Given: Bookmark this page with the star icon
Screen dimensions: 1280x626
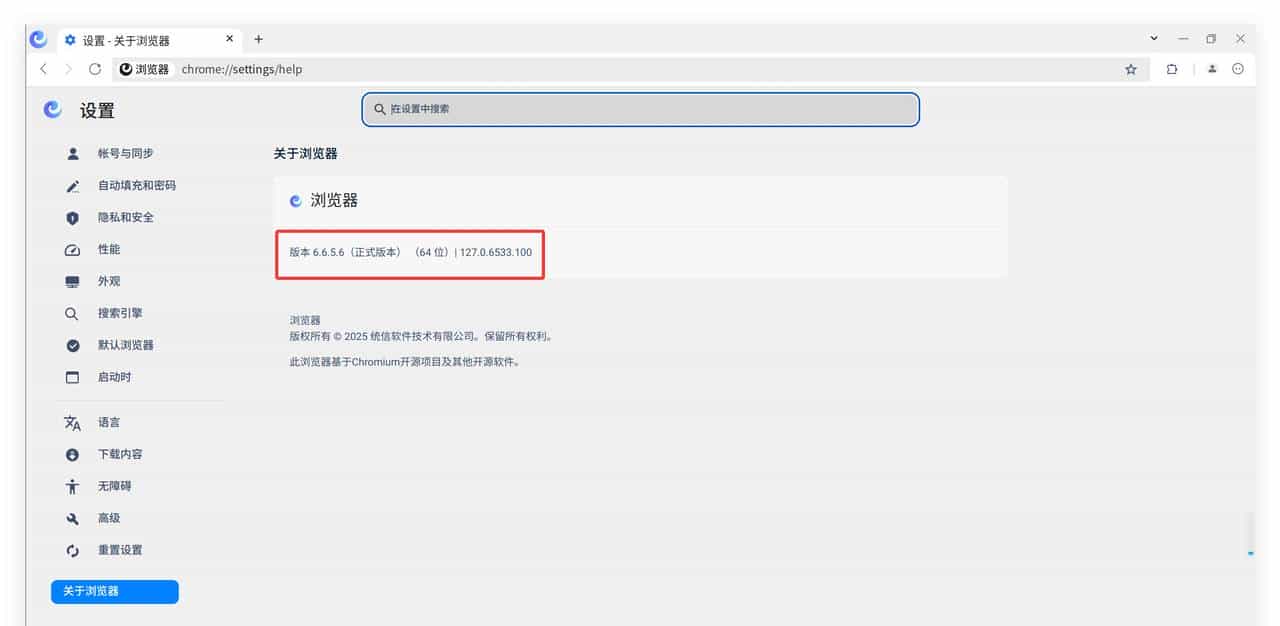Looking at the screenshot, I should [x=1130, y=69].
